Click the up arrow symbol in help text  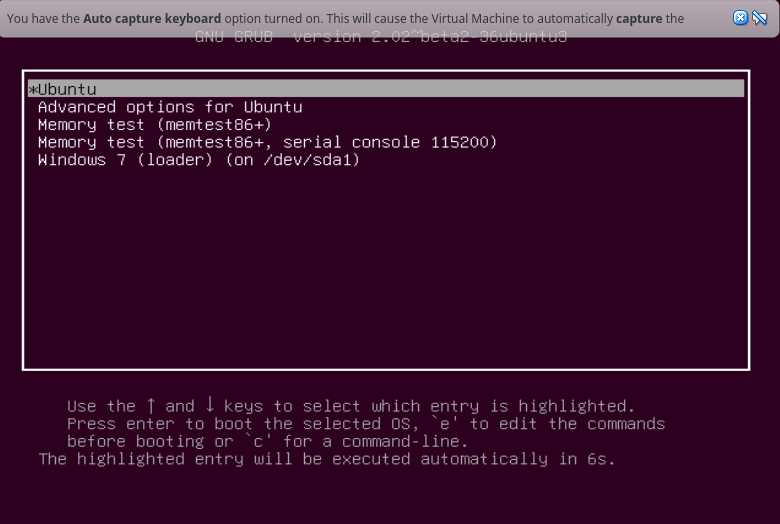pos(151,405)
